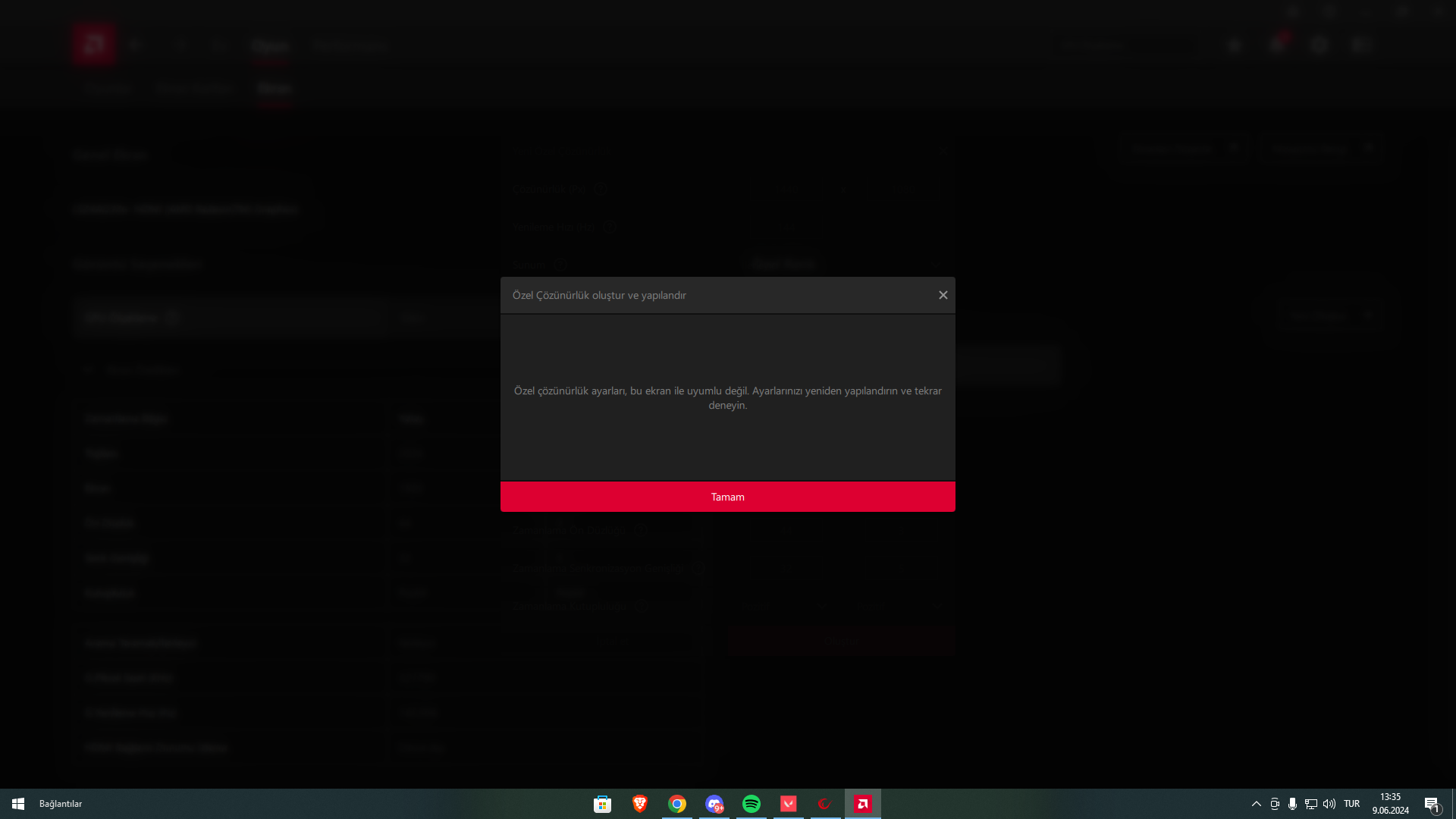
Task: Close the Özel Çözünürlük dialog with X
Action: coord(943,295)
